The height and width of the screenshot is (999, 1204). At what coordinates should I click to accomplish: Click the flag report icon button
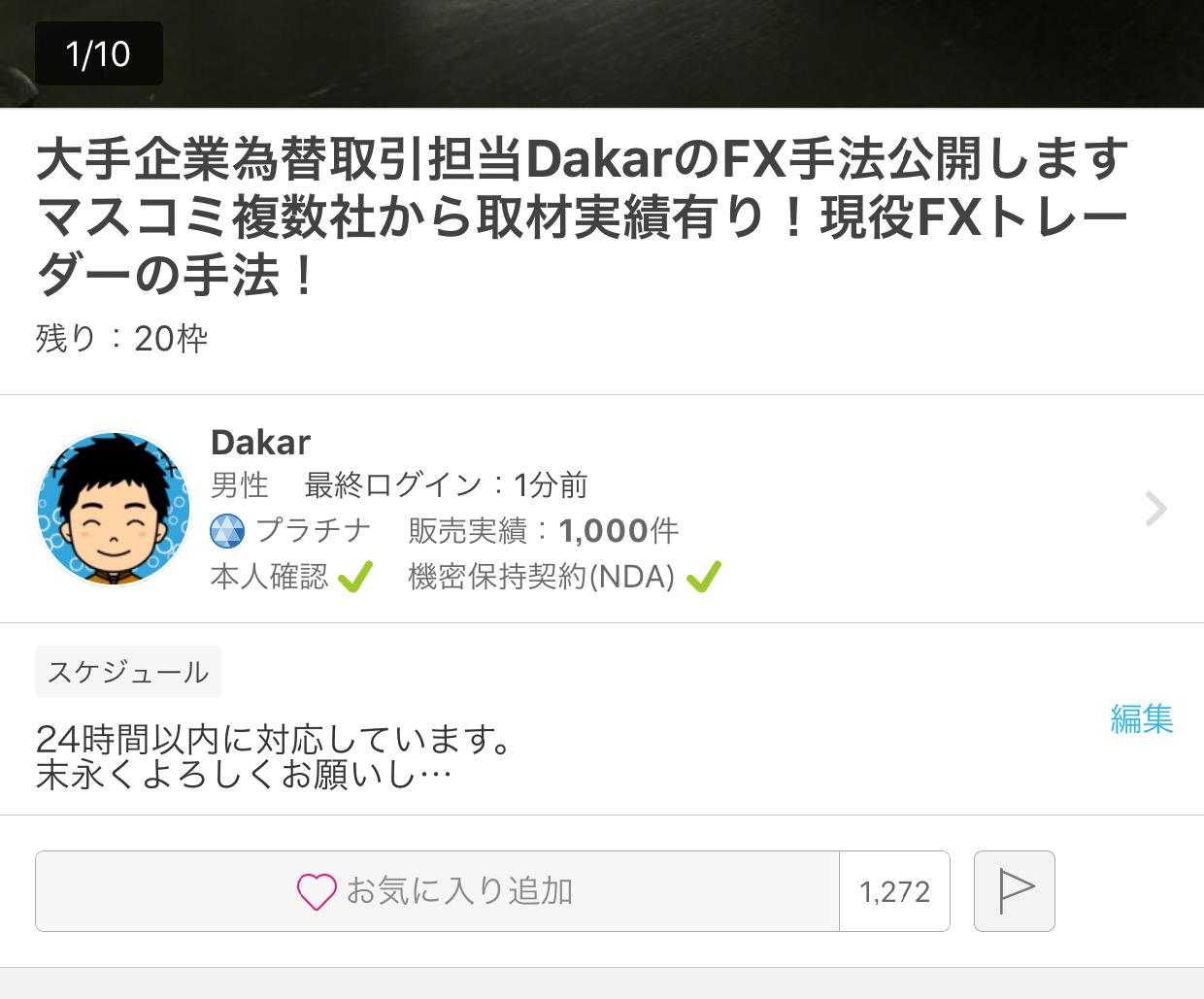coord(1014,891)
